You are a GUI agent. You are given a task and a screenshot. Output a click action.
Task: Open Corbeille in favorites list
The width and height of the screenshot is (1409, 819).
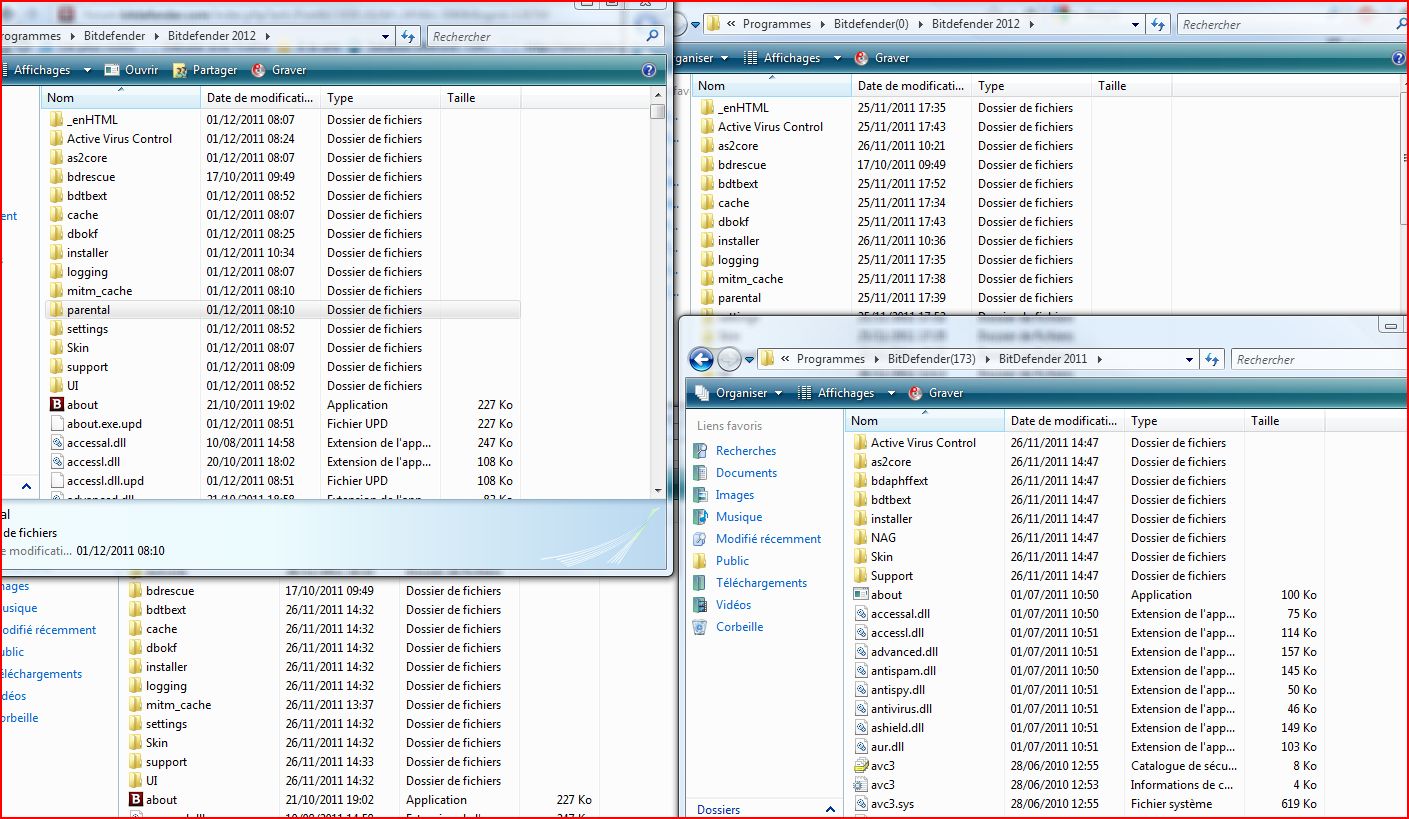739,627
